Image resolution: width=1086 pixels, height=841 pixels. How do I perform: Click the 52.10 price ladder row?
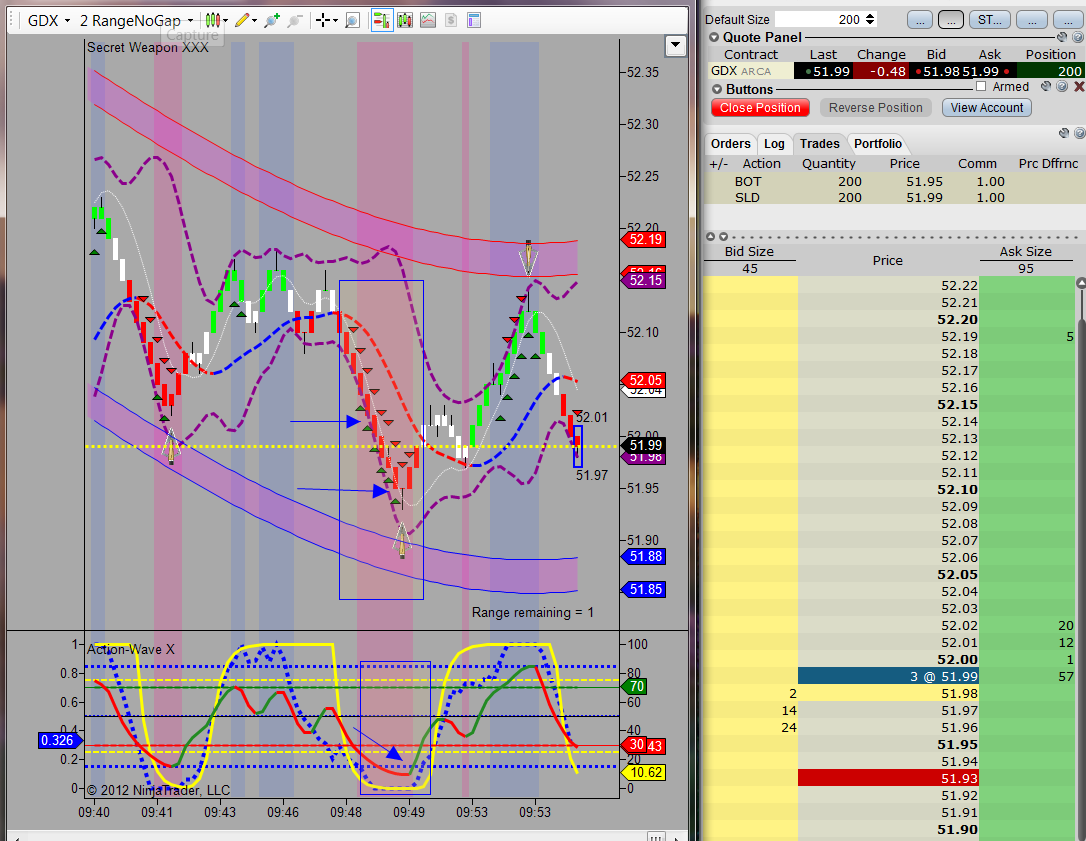pyautogui.click(x=889, y=490)
